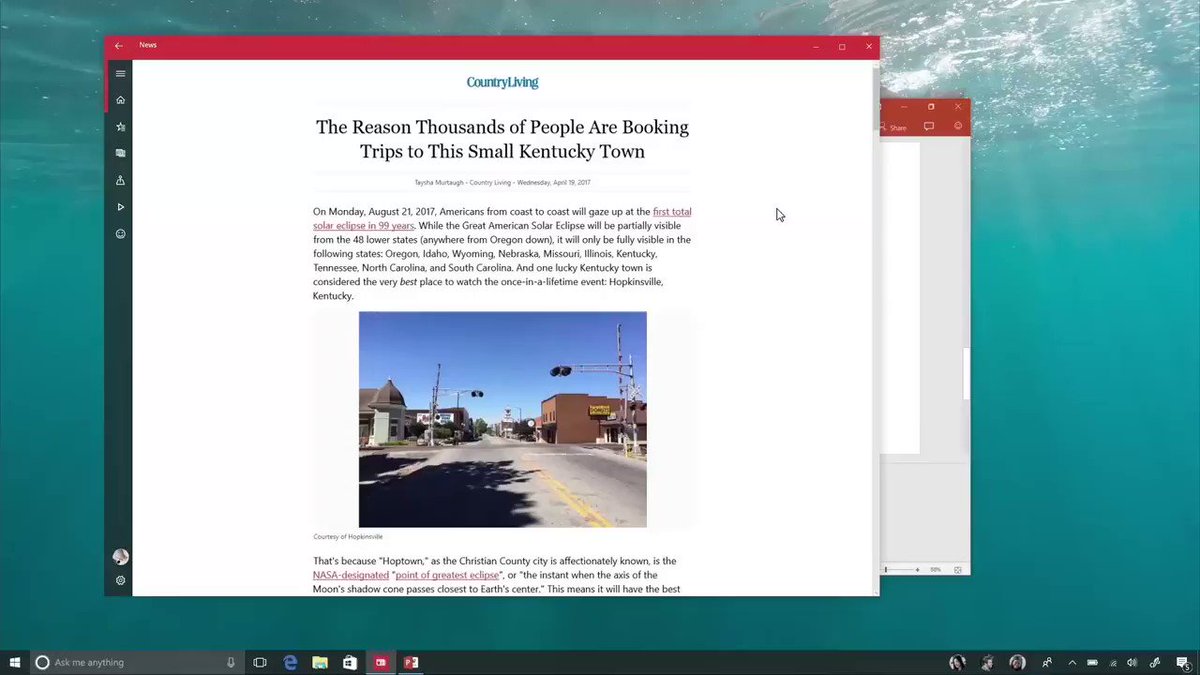Open Interests via the star icon
Screen dimensions: 1200x675
(120, 127)
